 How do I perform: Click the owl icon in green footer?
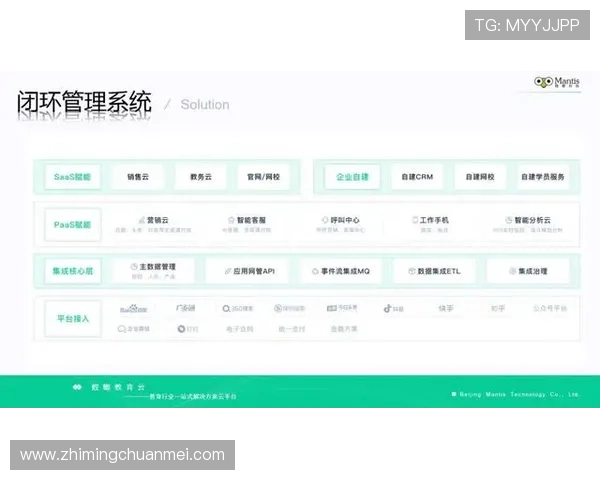pos(77,387)
